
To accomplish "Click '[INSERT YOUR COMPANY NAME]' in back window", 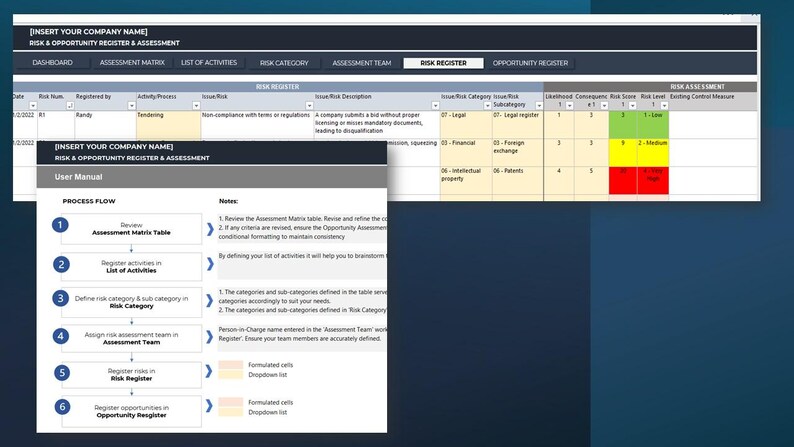I will pos(89,31).
